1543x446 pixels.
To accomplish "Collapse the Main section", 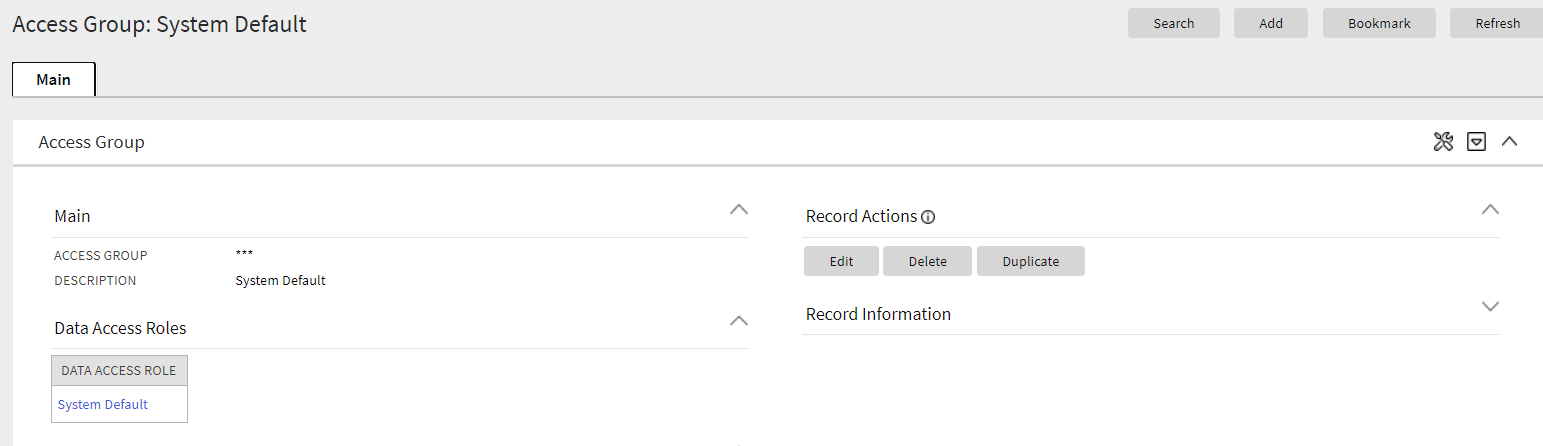I will (x=738, y=210).
